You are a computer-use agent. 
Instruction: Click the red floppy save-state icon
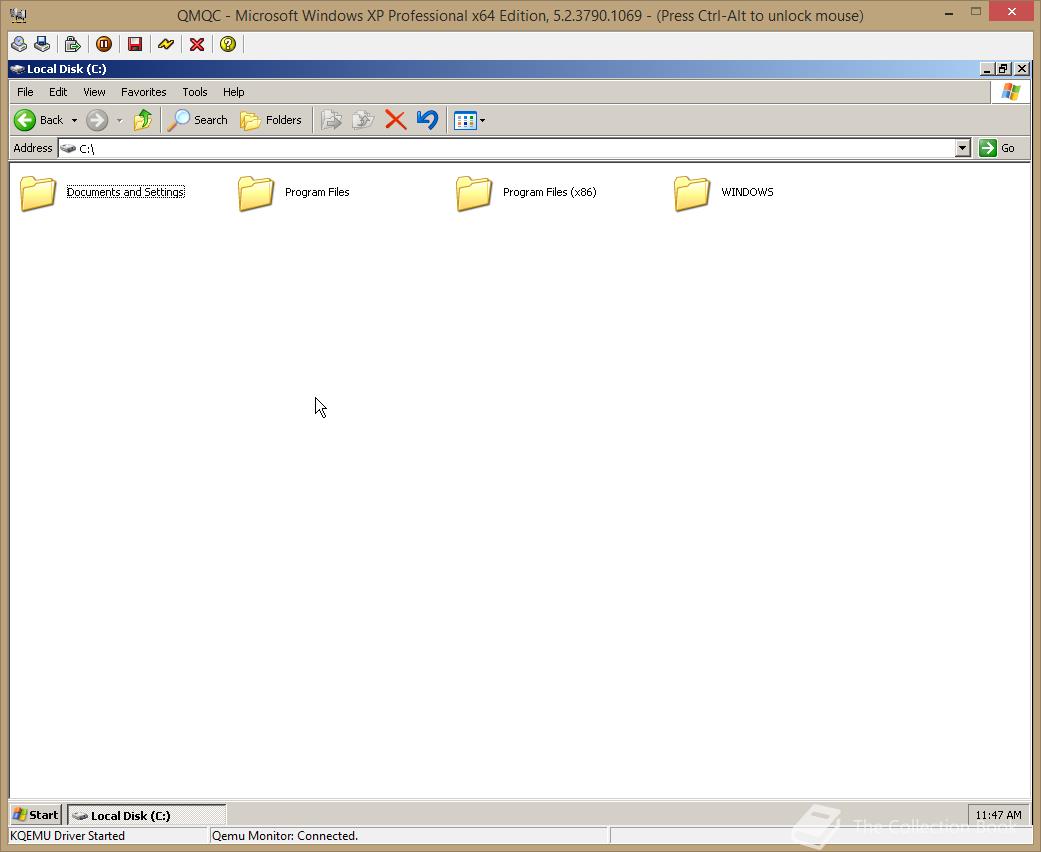tap(135, 44)
